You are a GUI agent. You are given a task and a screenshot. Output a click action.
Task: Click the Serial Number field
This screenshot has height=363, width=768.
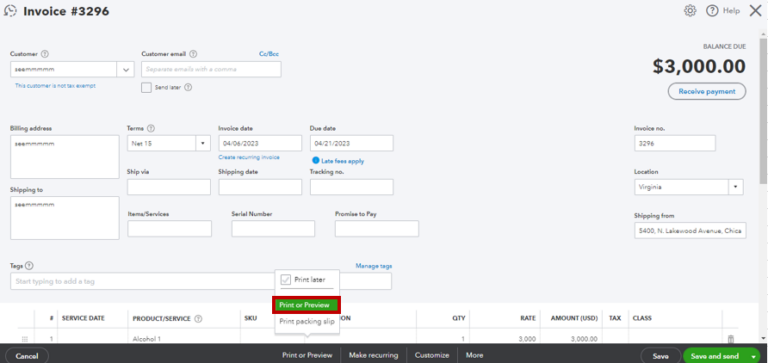click(x=273, y=229)
